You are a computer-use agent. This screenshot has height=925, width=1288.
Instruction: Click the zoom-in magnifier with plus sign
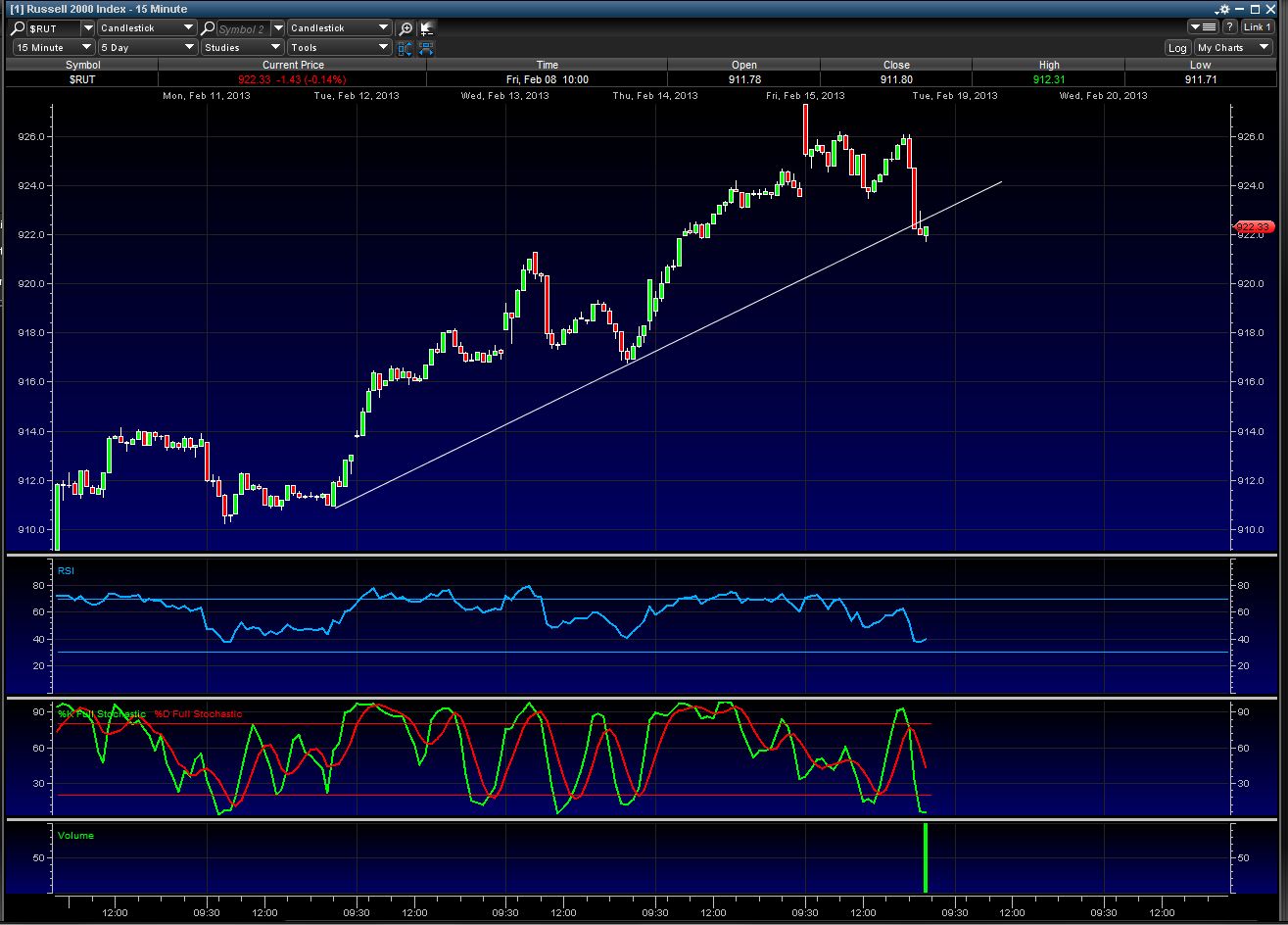pos(406,28)
